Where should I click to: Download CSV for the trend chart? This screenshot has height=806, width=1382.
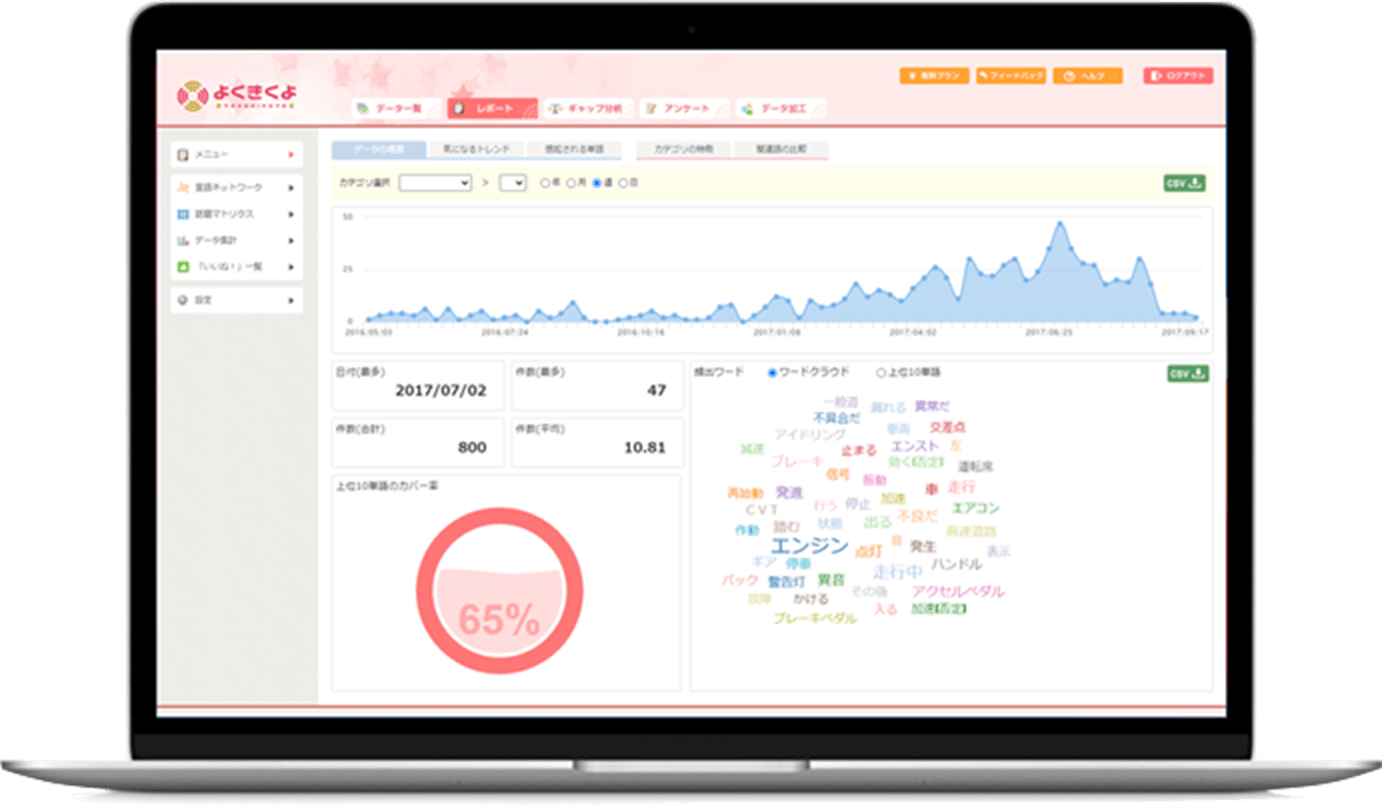(1185, 183)
